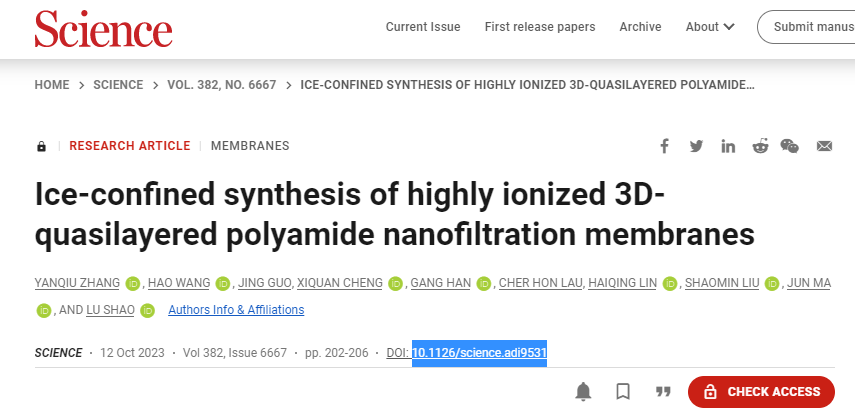The image size is (855, 415).
Task: Share article on Reddit icon
Action: (760, 146)
